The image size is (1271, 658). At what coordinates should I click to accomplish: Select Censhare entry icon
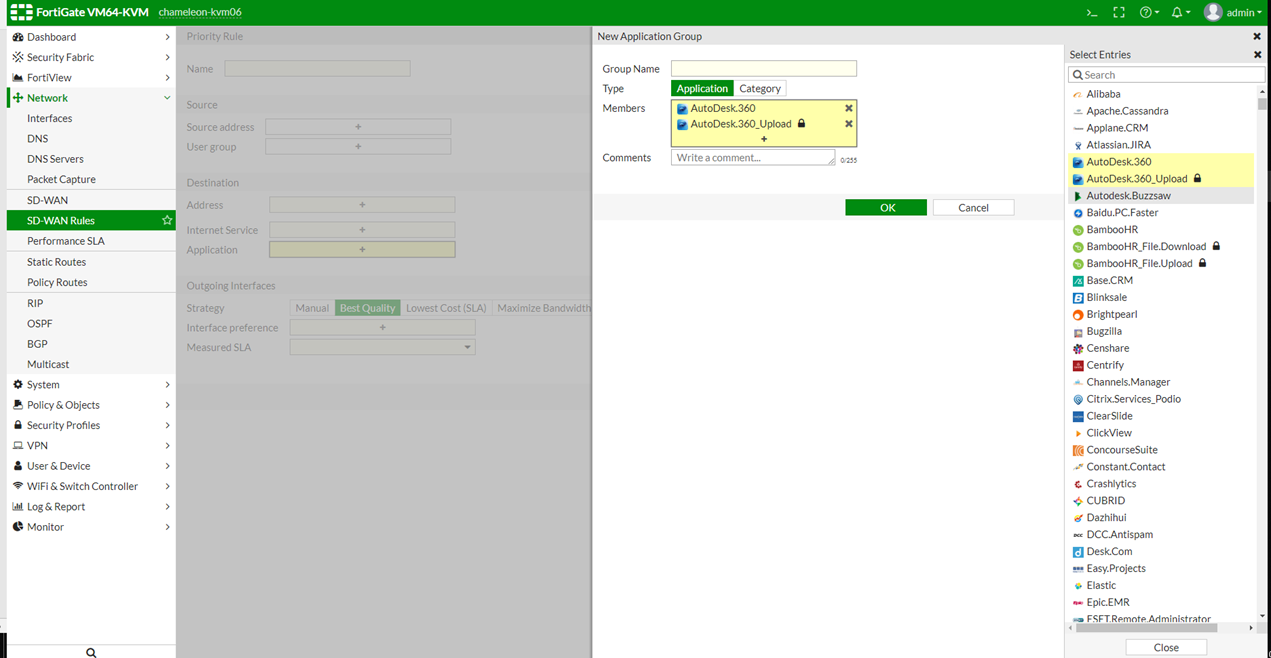click(x=1078, y=349)
